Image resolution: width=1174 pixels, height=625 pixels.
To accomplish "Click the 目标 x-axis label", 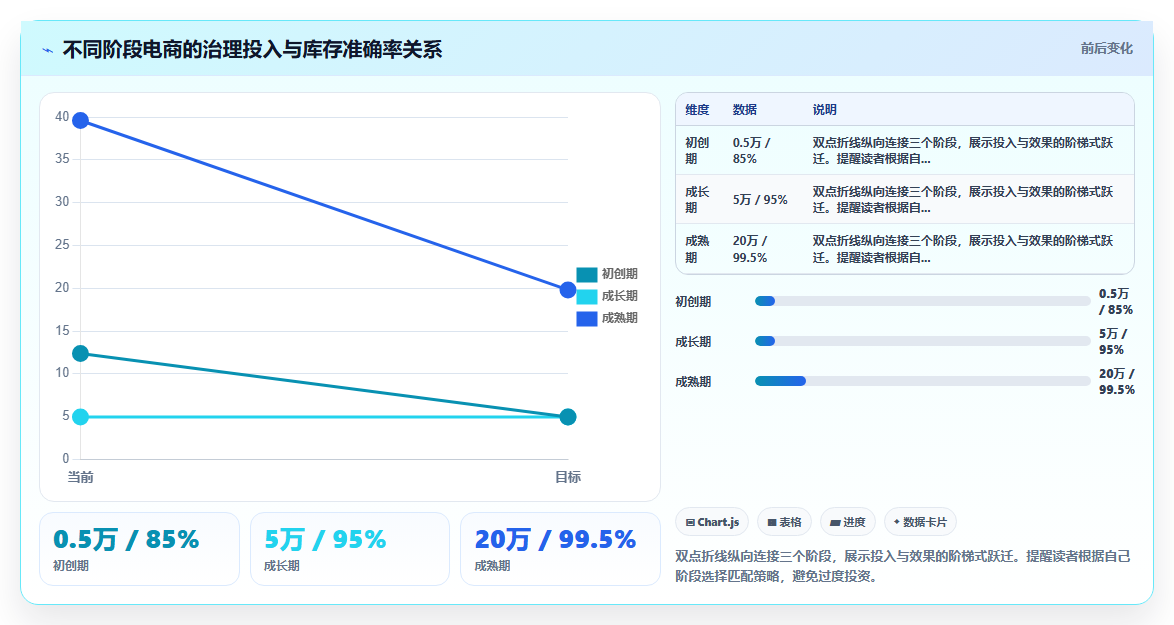I will 568,478.
